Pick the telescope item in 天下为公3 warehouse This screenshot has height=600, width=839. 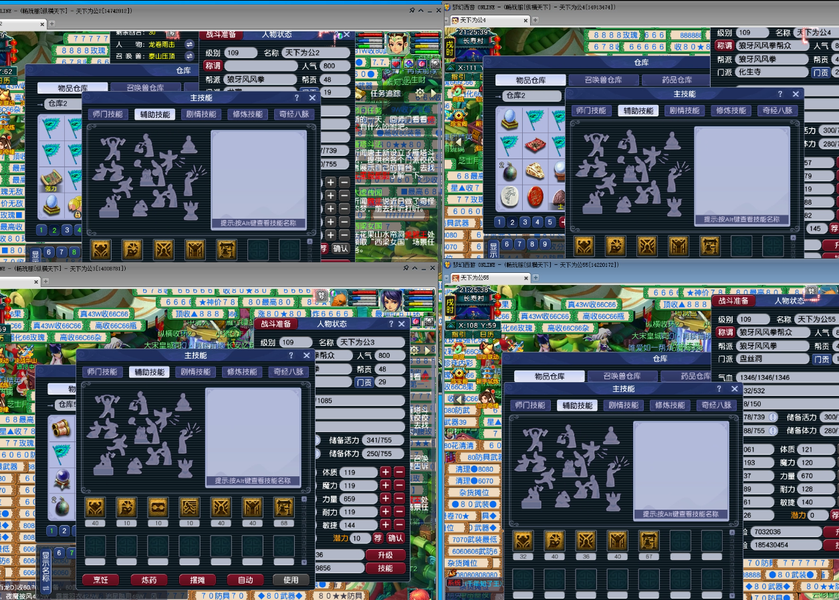coord(61,428)
